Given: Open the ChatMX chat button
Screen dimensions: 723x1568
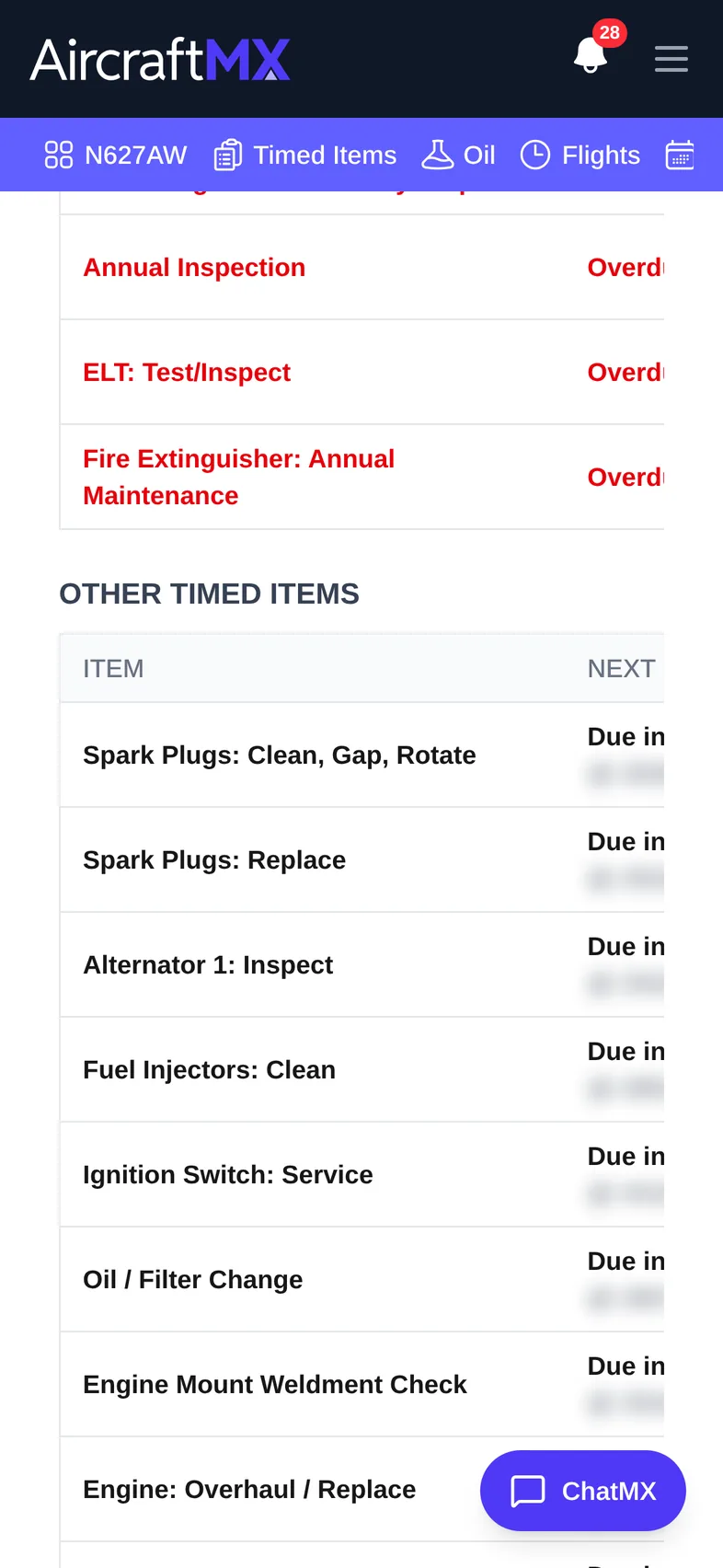Looking at the screenshot, I should tap(583, 1491).
